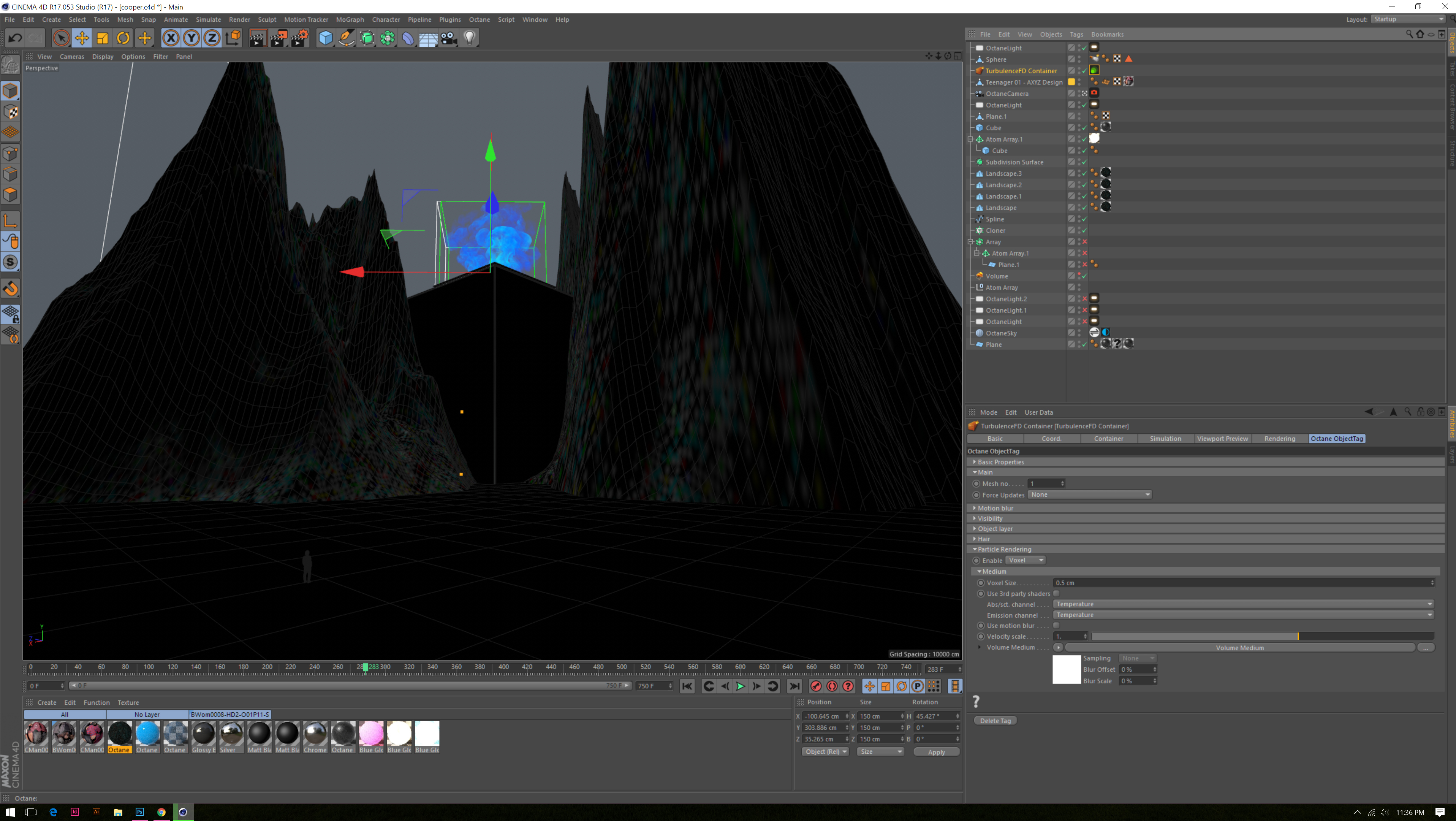Select the Rotate tool
This screenshot has height=821, width=1456.
pyautogui.click(x=123, y=38)
